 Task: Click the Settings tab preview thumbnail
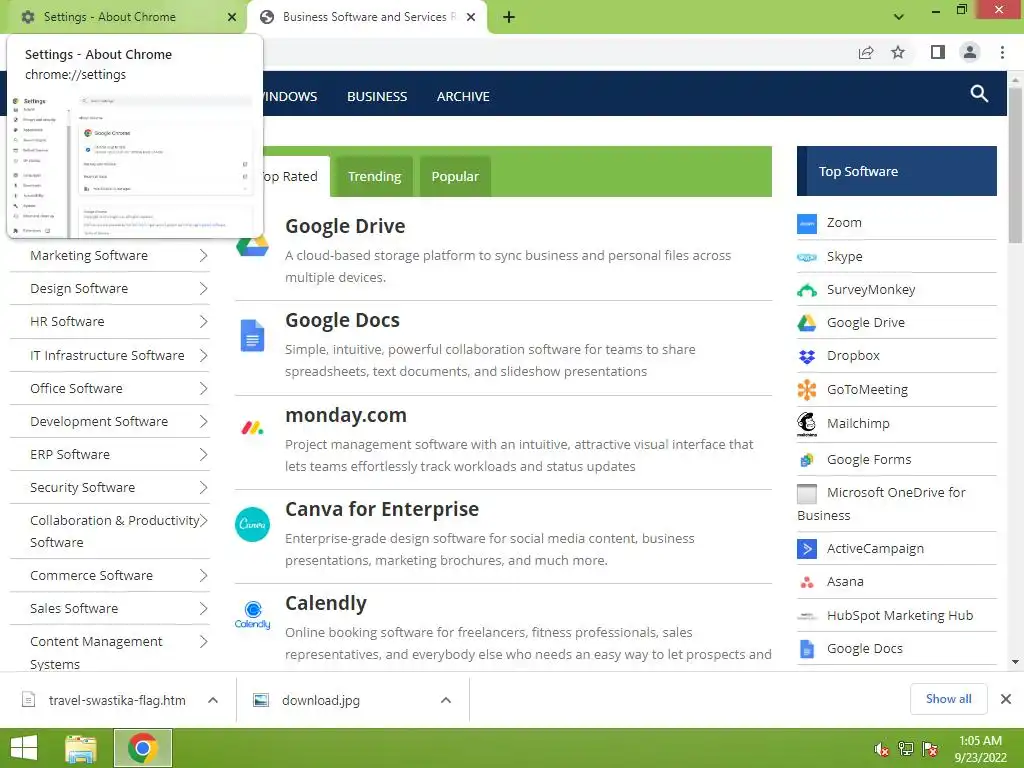(134, 165)
